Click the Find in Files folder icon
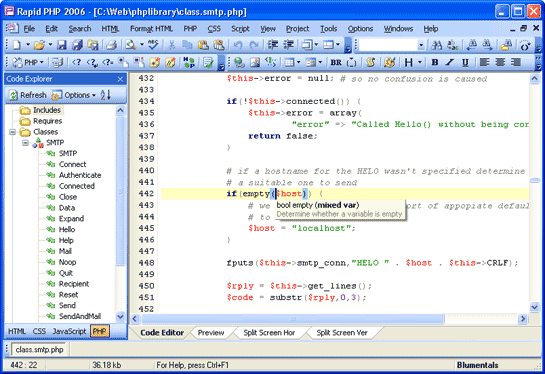The width and height of the screenshot is (545, 374). tap(506, 45)
